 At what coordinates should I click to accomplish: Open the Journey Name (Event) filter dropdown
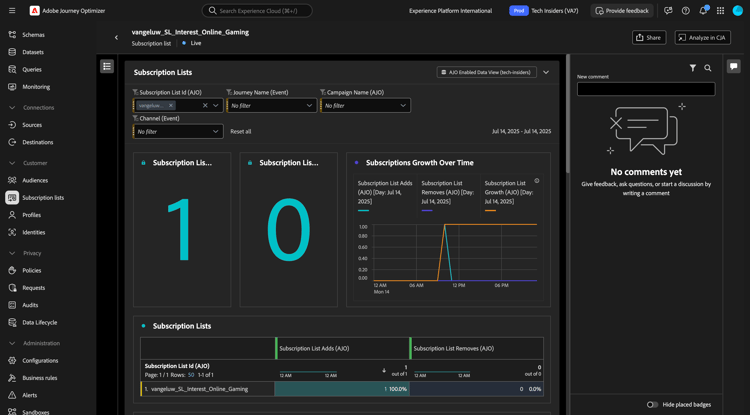(271, 105)
